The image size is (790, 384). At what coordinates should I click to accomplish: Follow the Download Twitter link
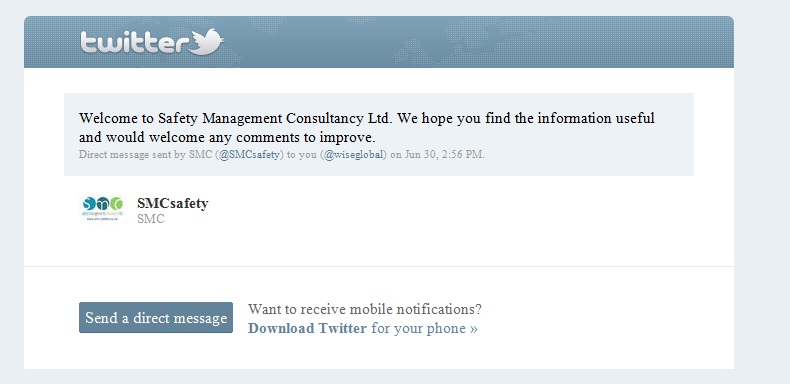[x=307, y=329]
